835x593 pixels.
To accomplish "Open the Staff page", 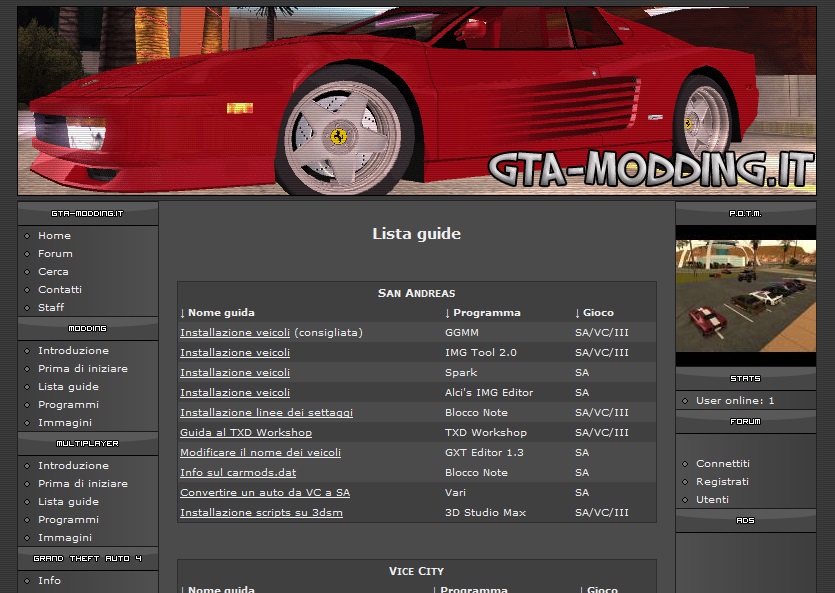I will (x=51, y=307).
